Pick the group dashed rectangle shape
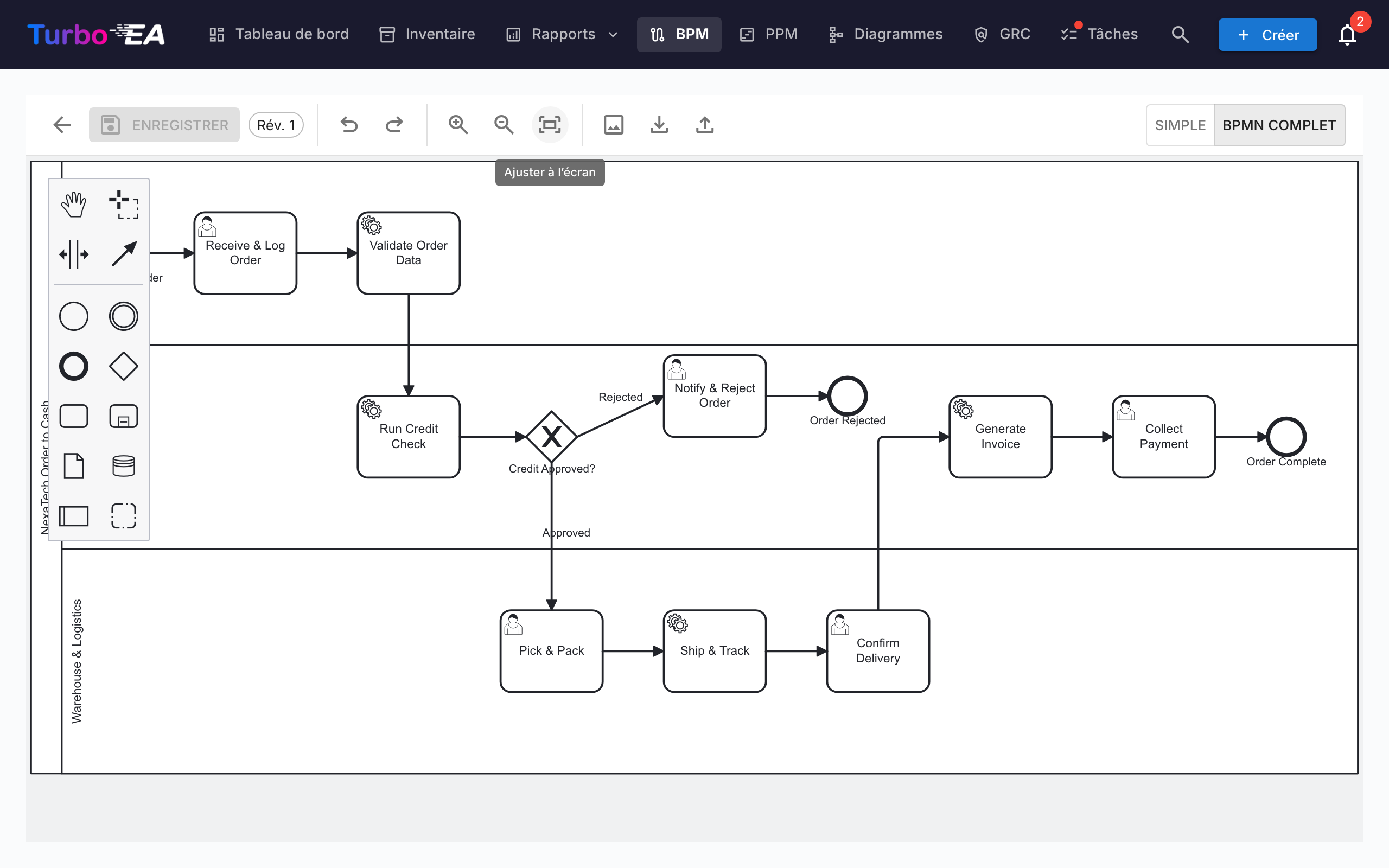 [x=123, y=516]
